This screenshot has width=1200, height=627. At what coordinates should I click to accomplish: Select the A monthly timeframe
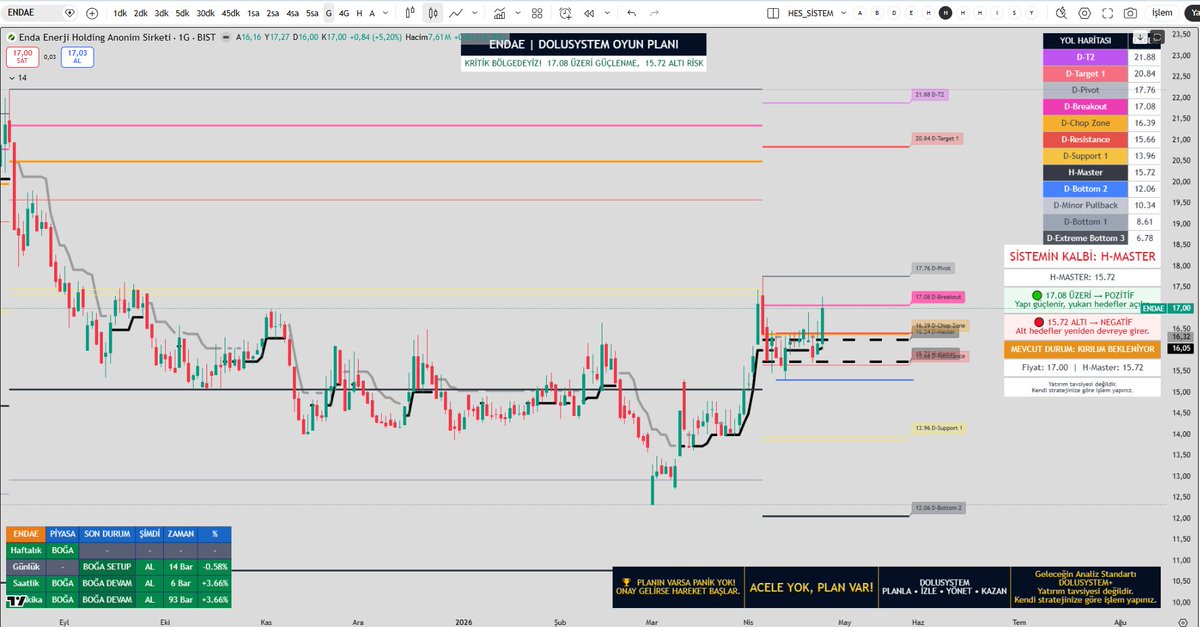tap(374, 14)
